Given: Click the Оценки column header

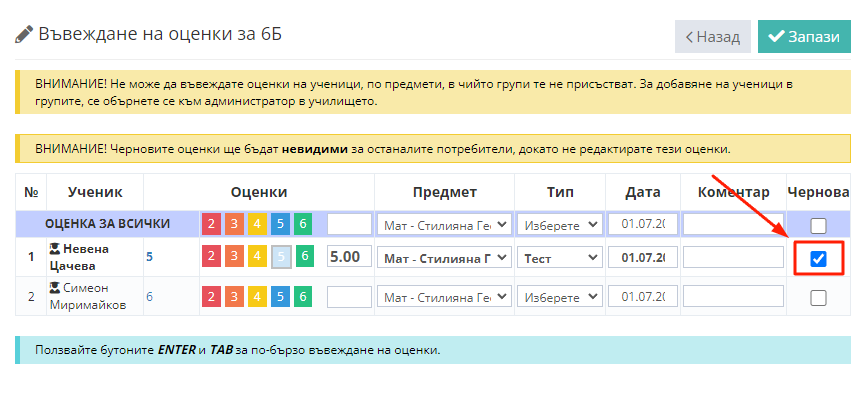Looking at the screenshot, I should (259, 192).
